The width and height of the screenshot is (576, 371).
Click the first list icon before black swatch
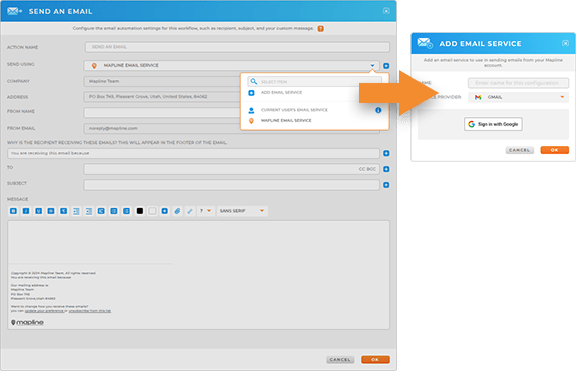tap(114, 211)
